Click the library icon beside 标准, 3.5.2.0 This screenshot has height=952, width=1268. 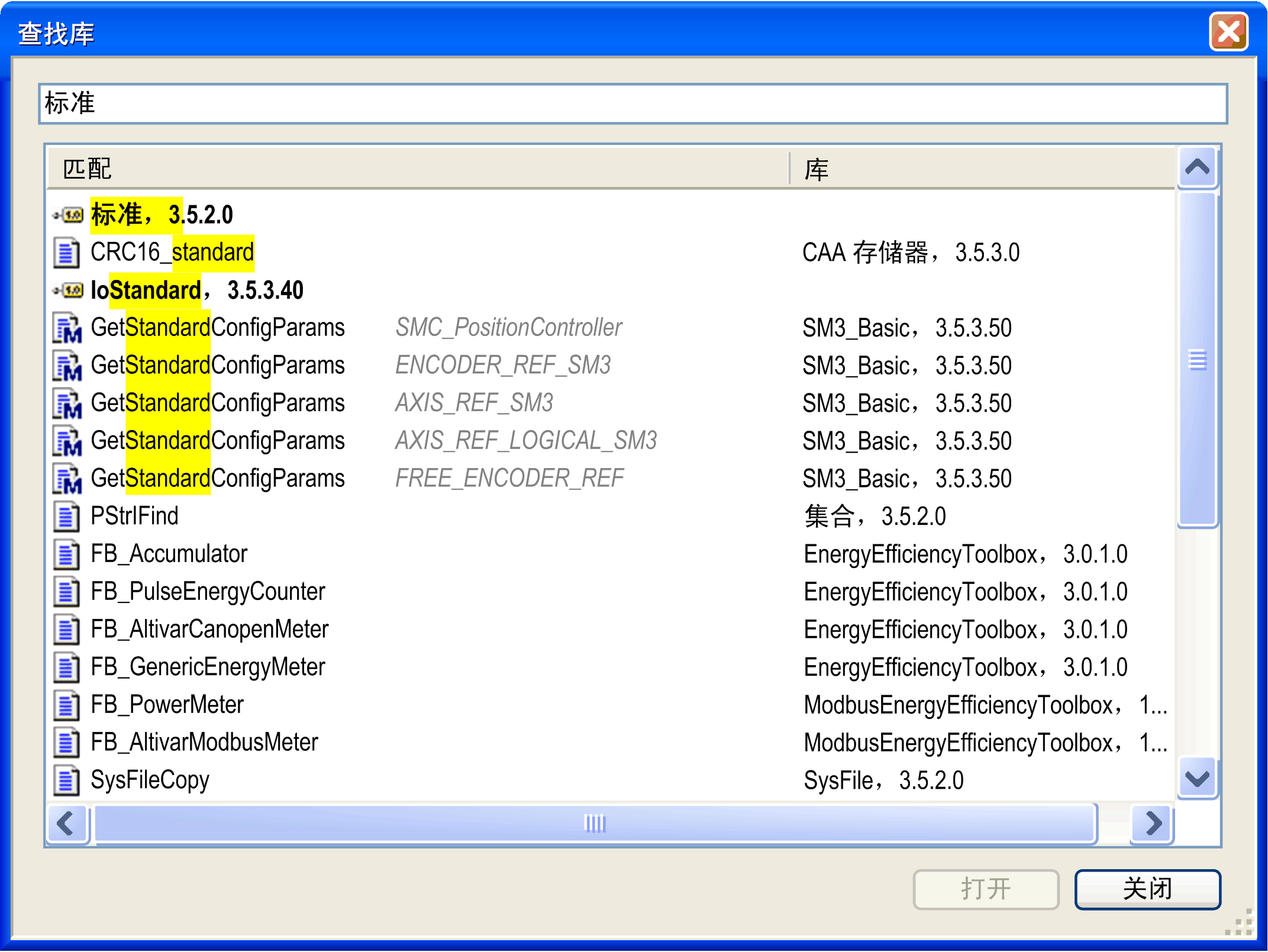[x=69, y=215]
